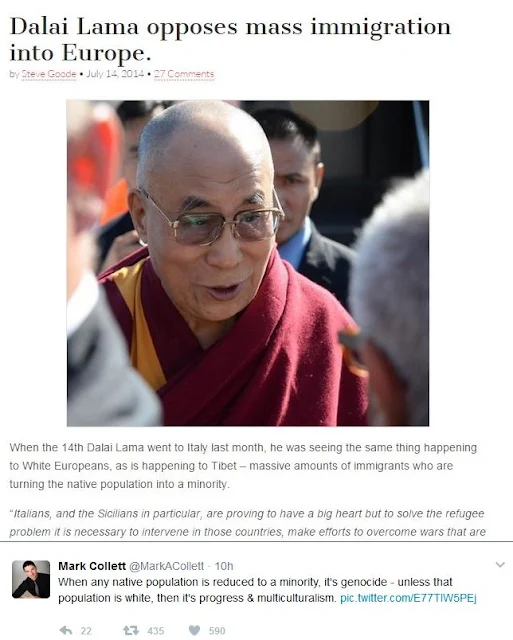Open the Dalai Lama article photo
Screen dimensions: 513x640
[x=248, y=263]
